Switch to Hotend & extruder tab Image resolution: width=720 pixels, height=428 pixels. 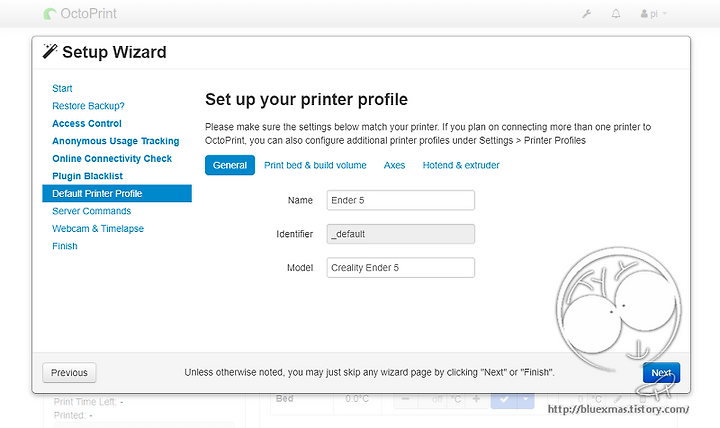(461, 165)
